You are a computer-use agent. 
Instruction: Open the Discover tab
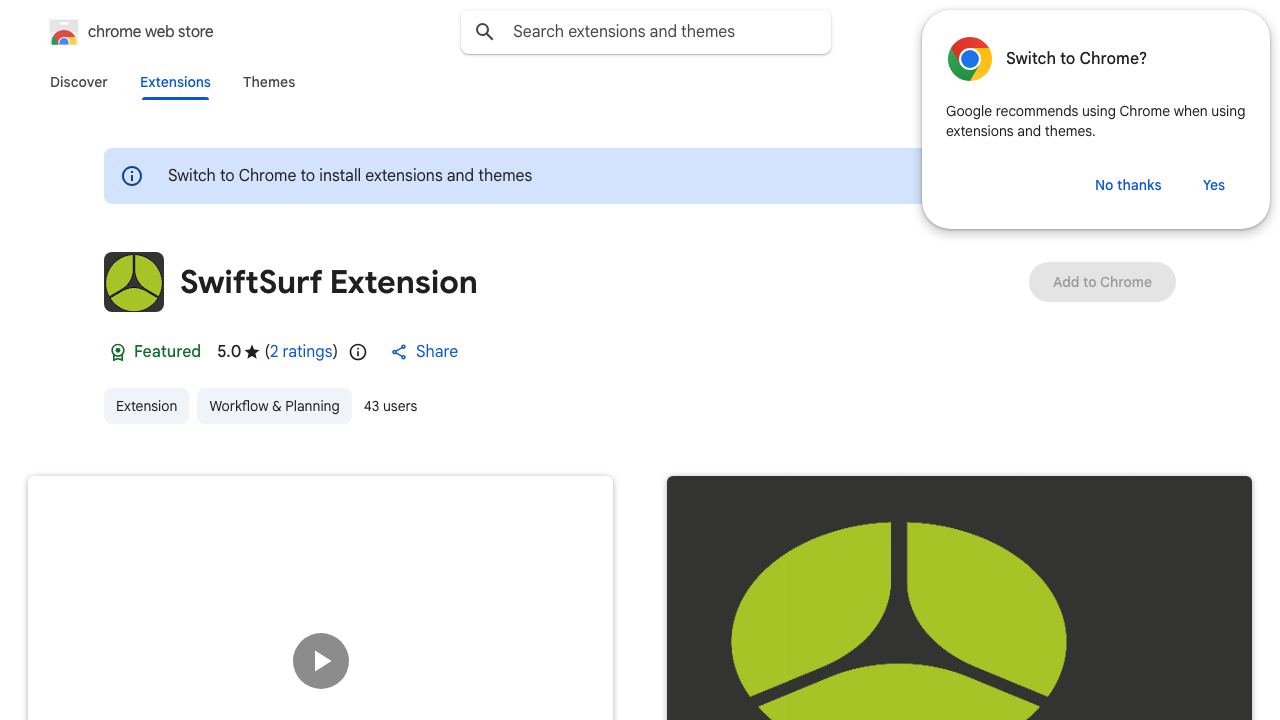79,82
